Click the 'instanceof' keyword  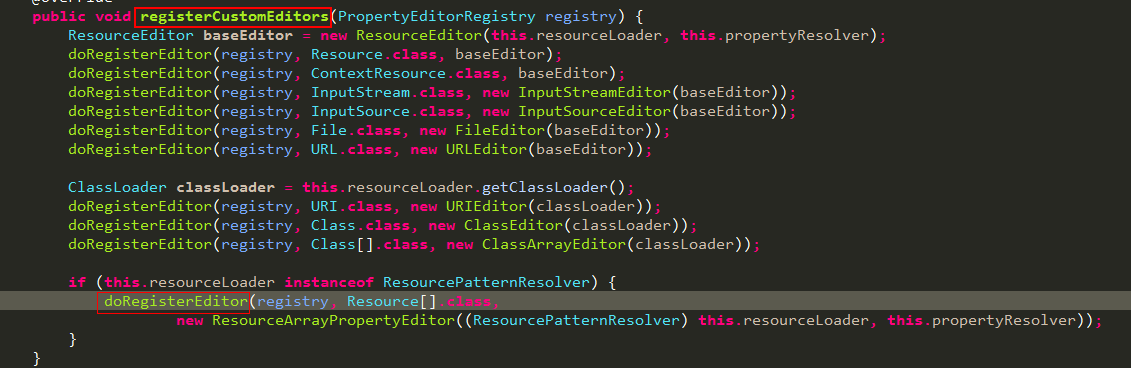click(x=329, y=282)
